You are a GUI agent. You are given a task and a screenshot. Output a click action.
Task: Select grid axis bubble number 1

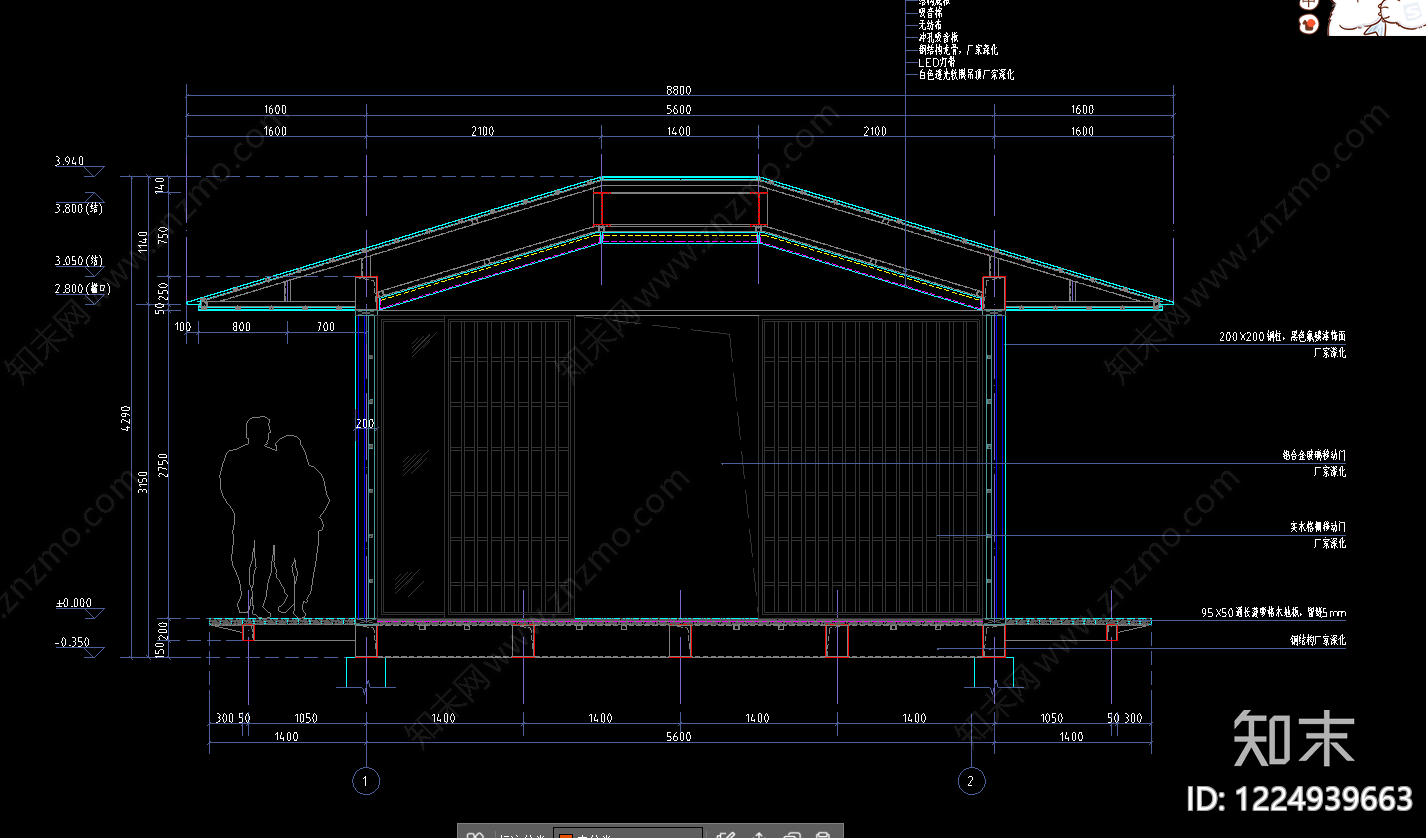pos(366,780)
